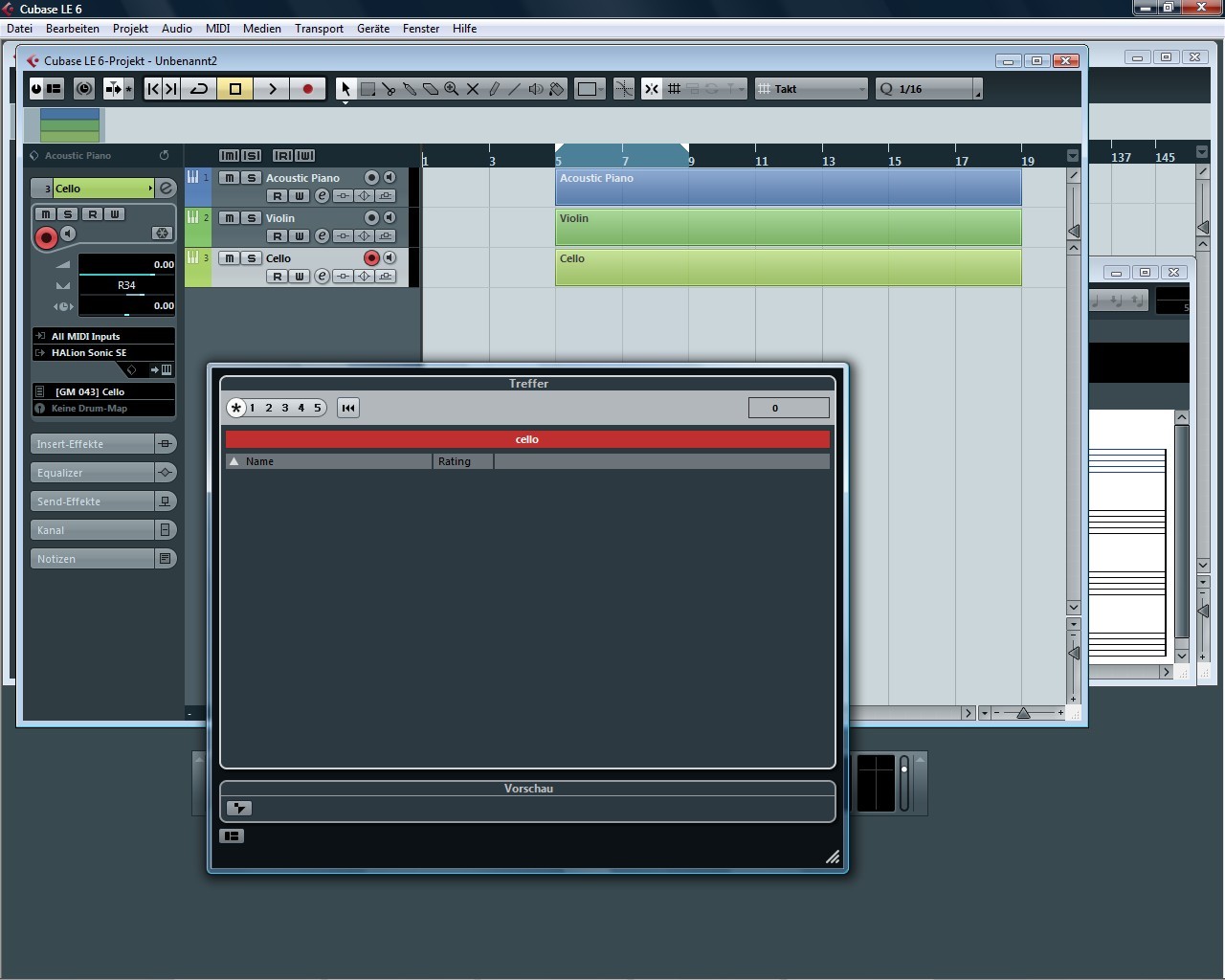Open the Projekt menu

(x=131, y=29)
